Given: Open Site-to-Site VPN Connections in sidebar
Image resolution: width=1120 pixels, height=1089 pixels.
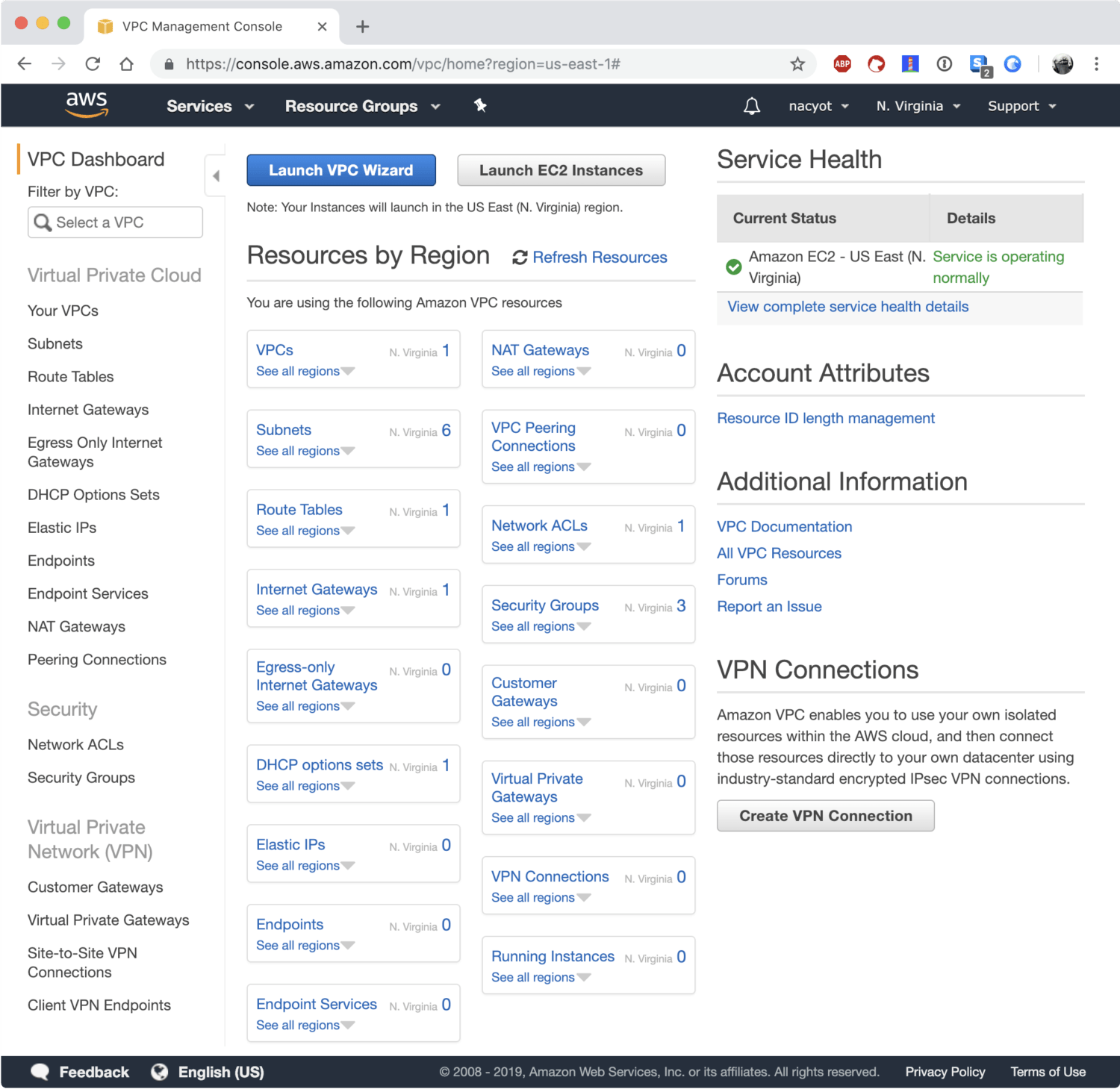Looking at the screenshot, I should (x=82, y=962).
